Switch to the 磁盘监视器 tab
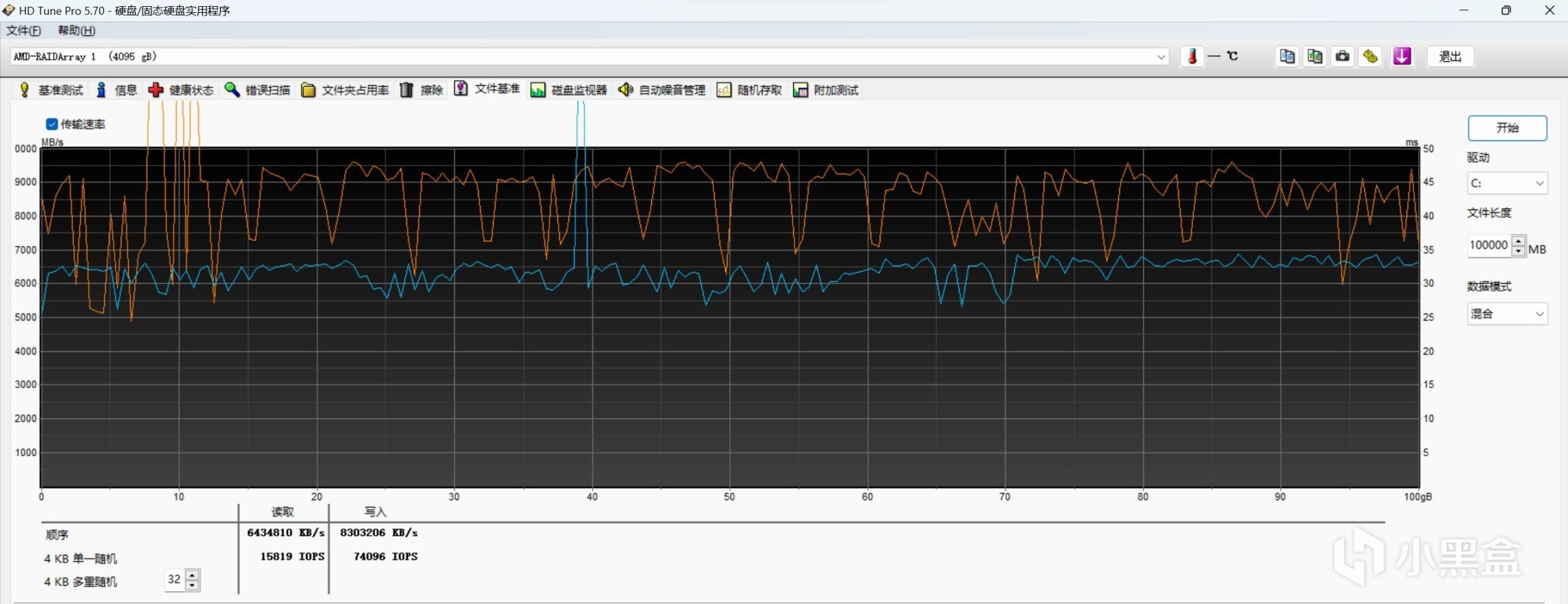 point(569,90)
